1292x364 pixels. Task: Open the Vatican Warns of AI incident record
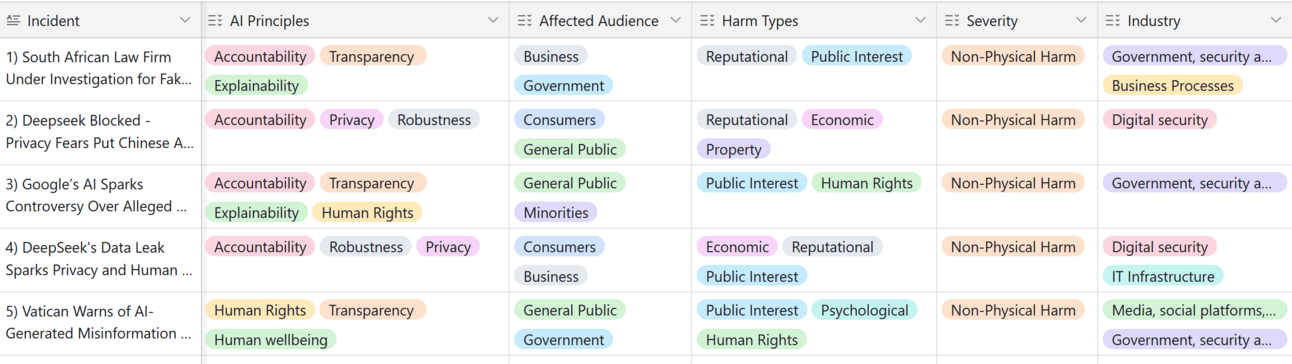(x=100, y=323)
